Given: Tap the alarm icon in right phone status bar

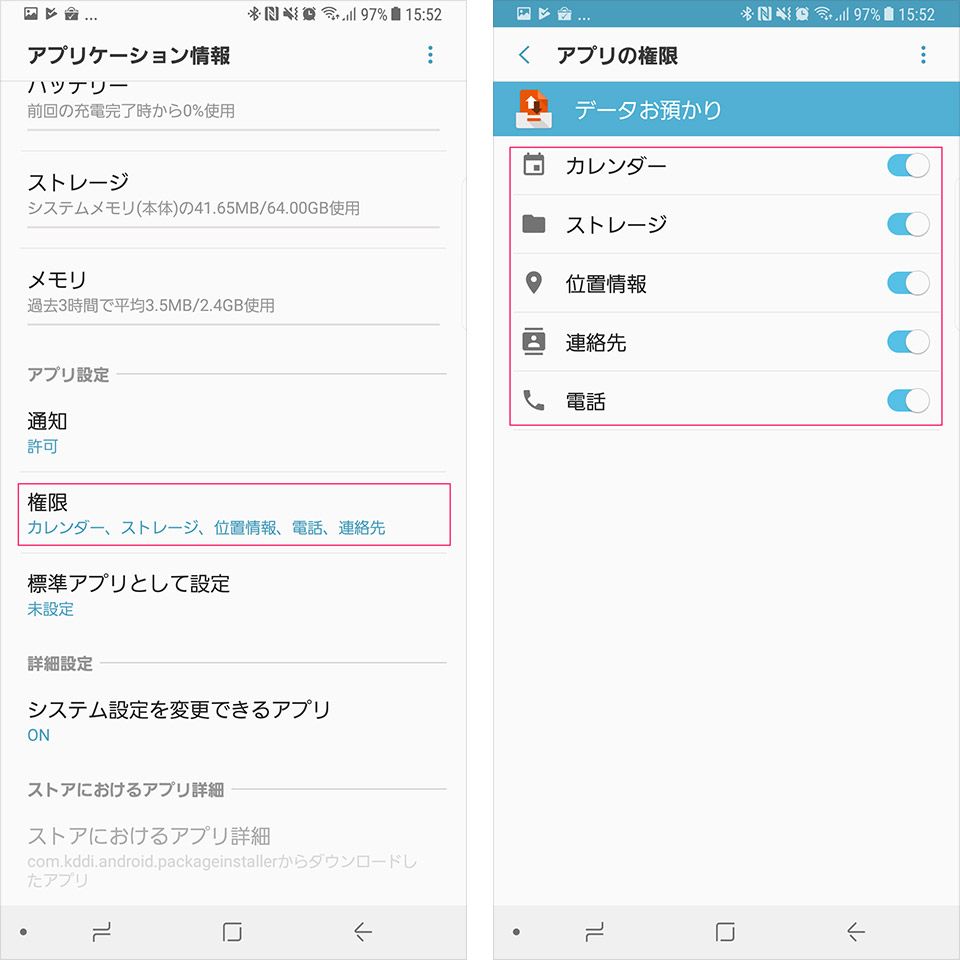Looking at the screenshot, I should click(802, 14).
